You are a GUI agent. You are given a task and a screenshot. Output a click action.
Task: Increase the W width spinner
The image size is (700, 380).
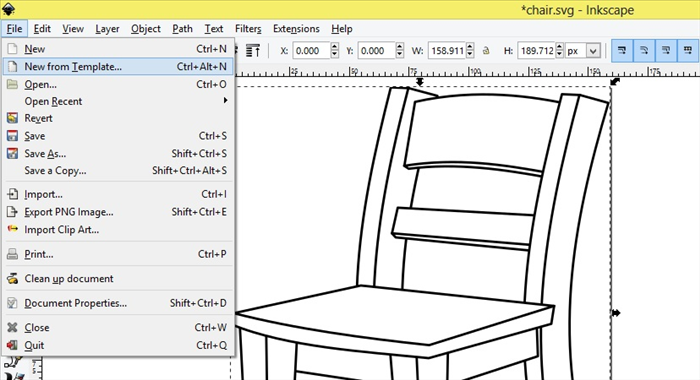tap(470, 47)
